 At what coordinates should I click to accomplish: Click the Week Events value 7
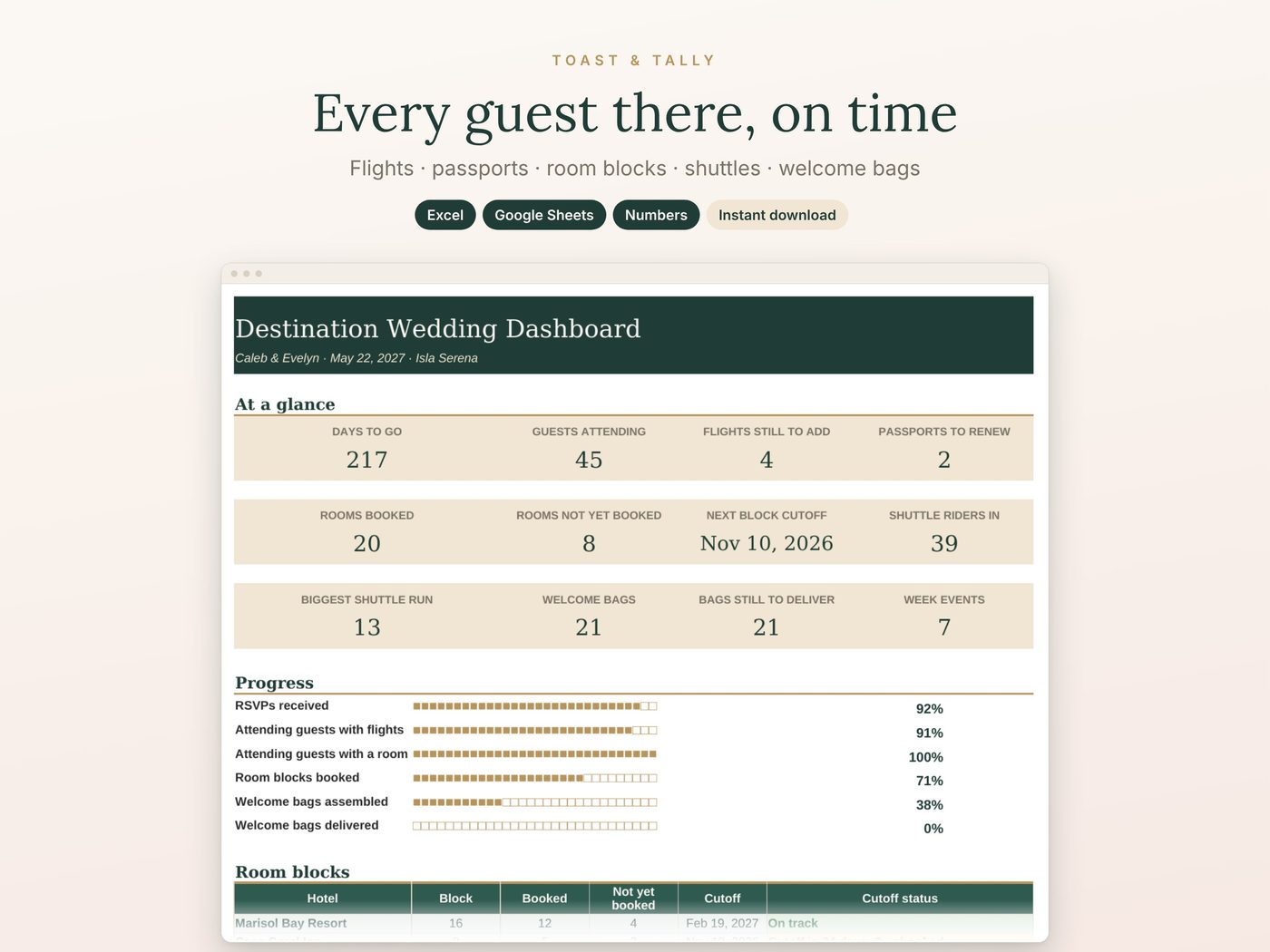pos(944,627)
